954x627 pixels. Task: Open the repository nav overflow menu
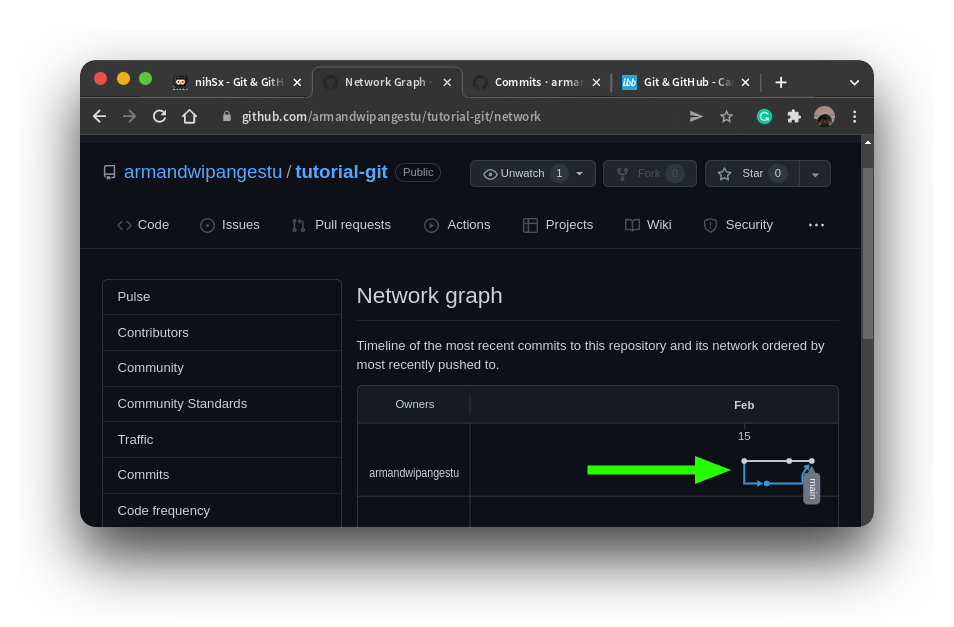tap(816, 225)
